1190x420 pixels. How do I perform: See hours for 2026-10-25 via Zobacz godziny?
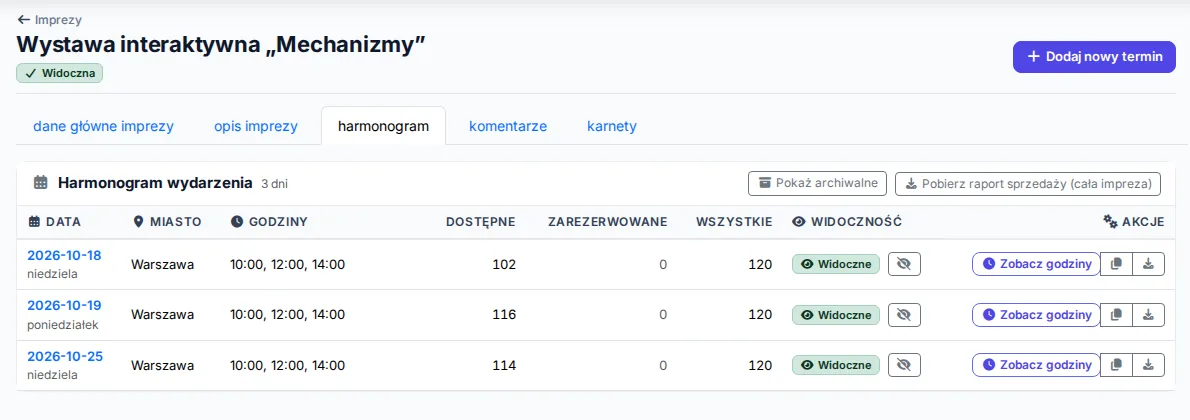1036,365
